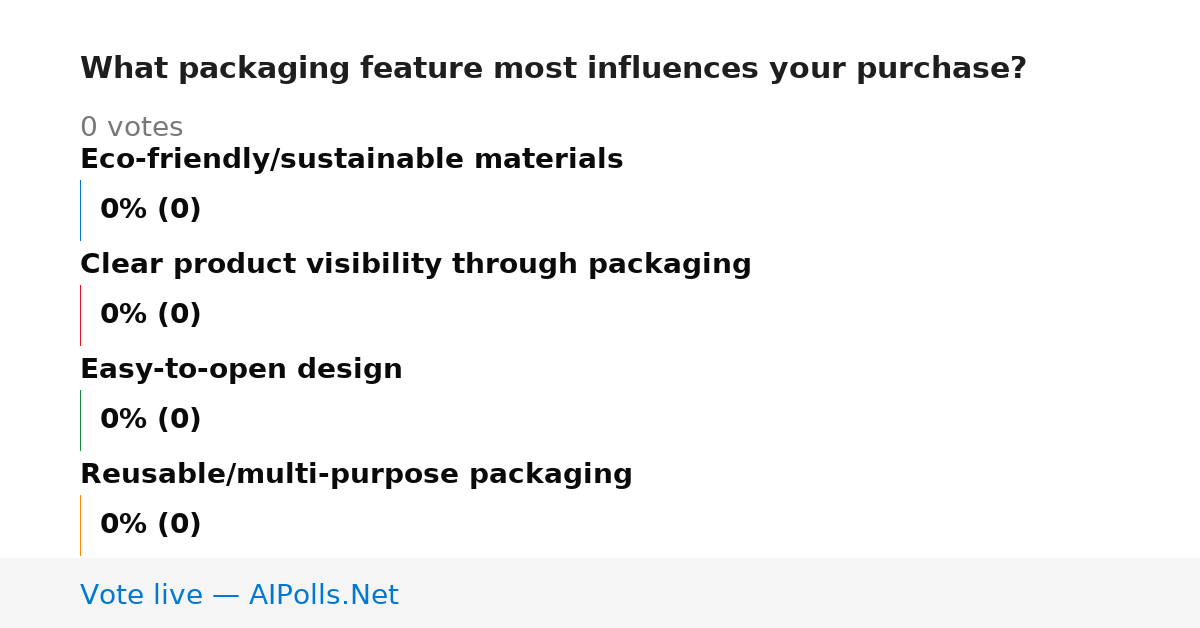1200x628 pixels.
Task: Click the 0% (0) result under Eco-friendly
Action: [x=150, y=210]
